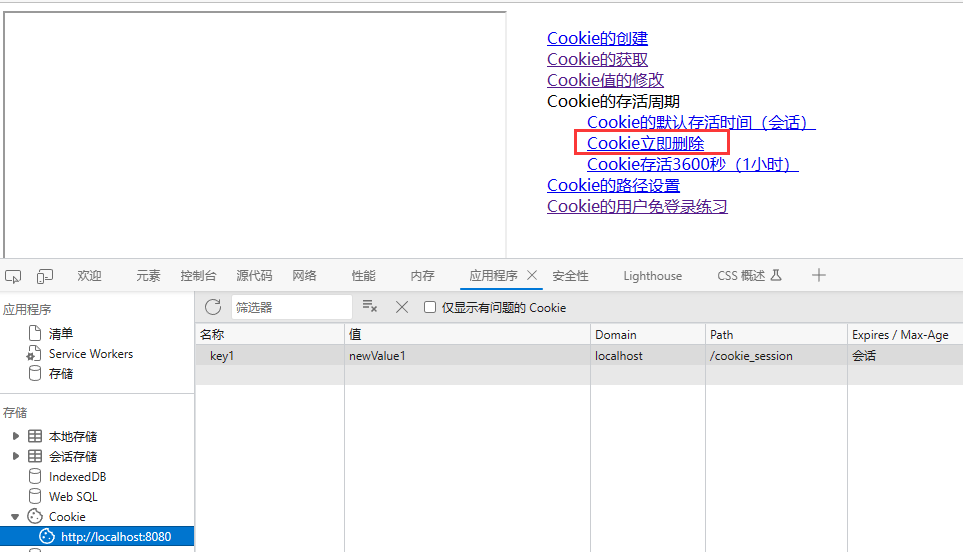
Task: Select the 本地存储 tree item
Action: pos(72,437)
